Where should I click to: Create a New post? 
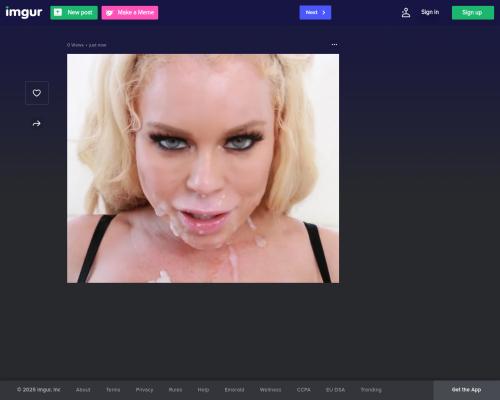74,13
